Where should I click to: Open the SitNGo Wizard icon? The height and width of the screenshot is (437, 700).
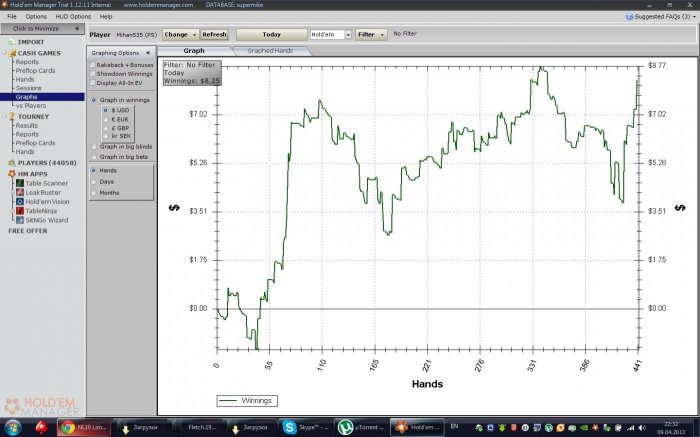18,219
